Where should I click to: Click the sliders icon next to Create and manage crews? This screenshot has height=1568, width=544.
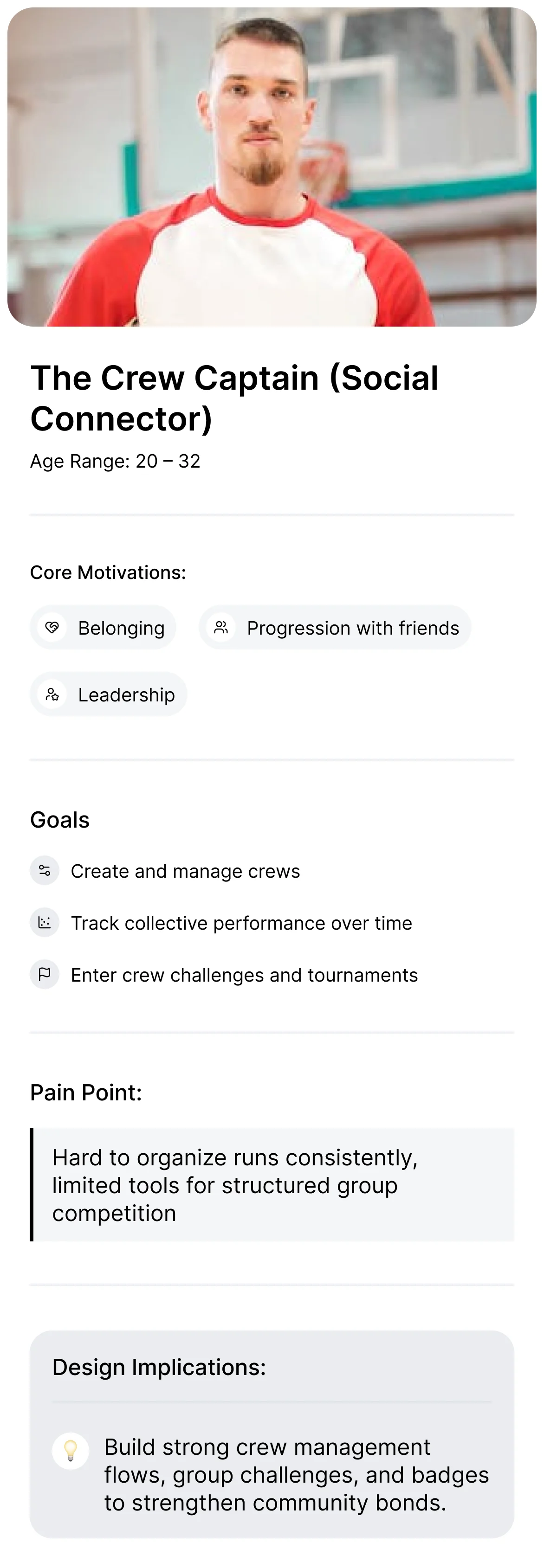45,870
